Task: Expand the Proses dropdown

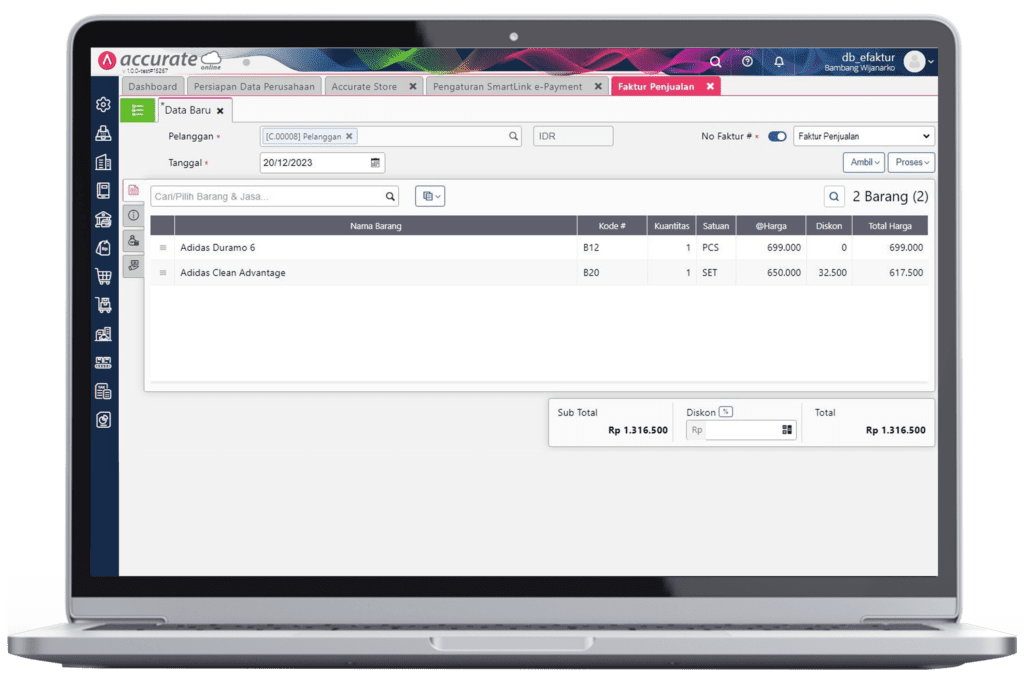Action: click(x=911, y=162)
